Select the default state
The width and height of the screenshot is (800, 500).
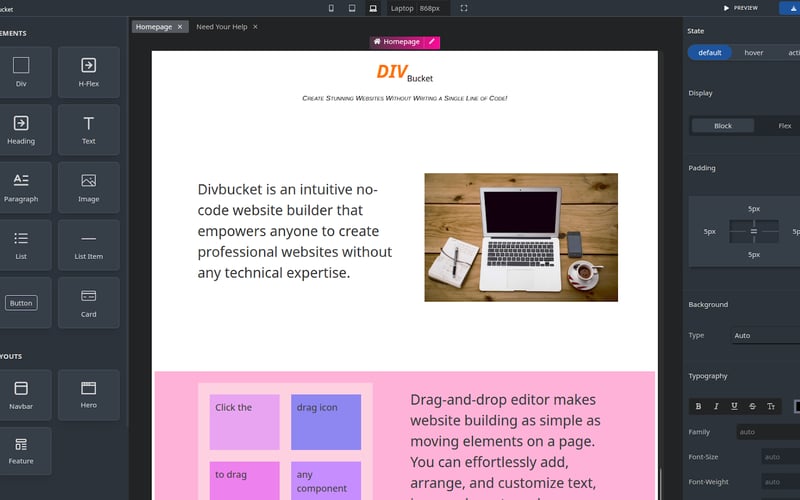(x=710, y=53)
